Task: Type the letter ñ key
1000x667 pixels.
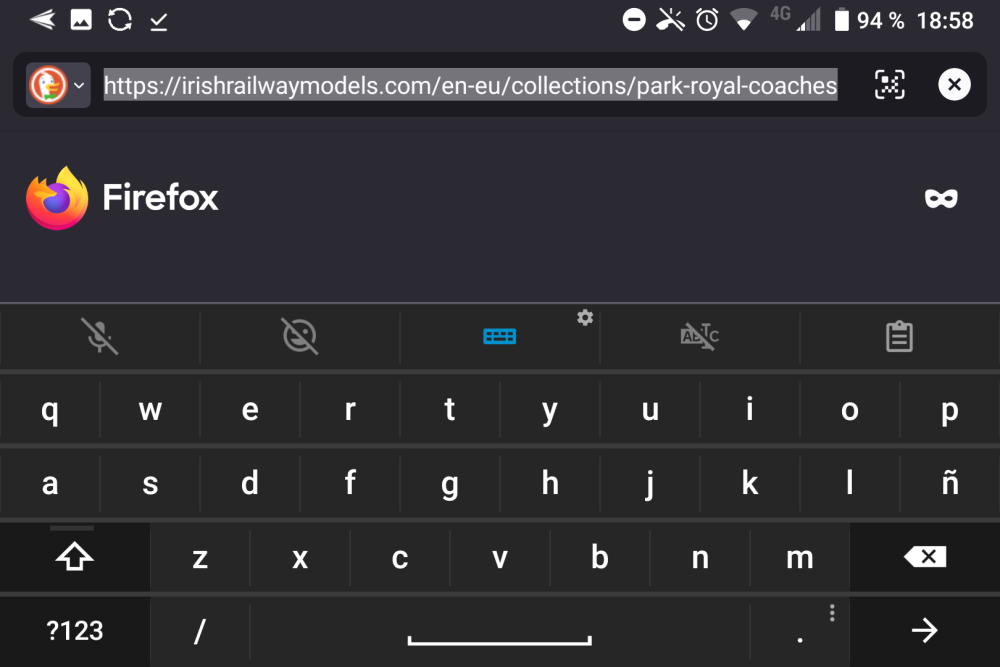Action: 949,484
